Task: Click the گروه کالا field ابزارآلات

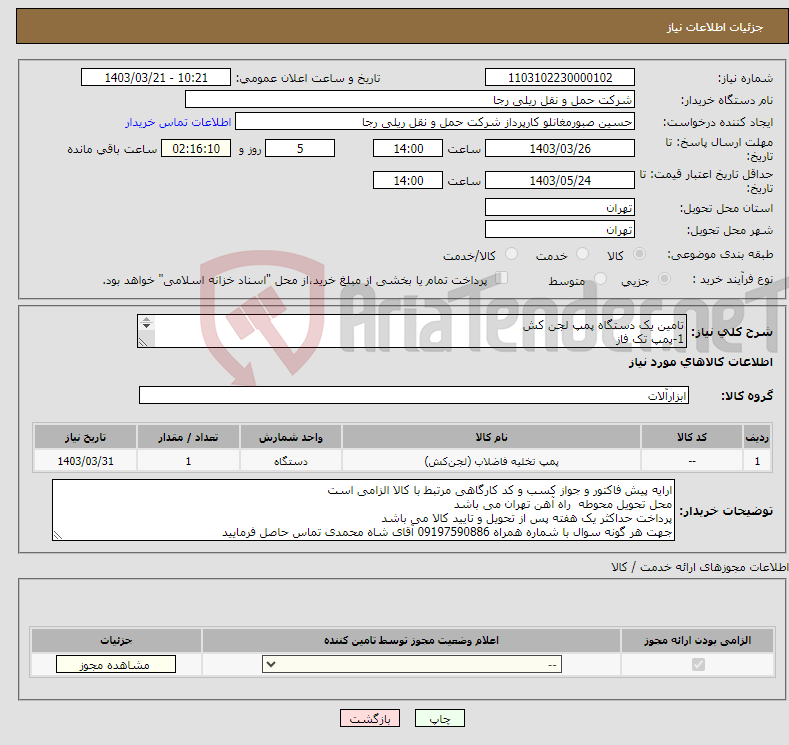Action: [x=414, y=395]
